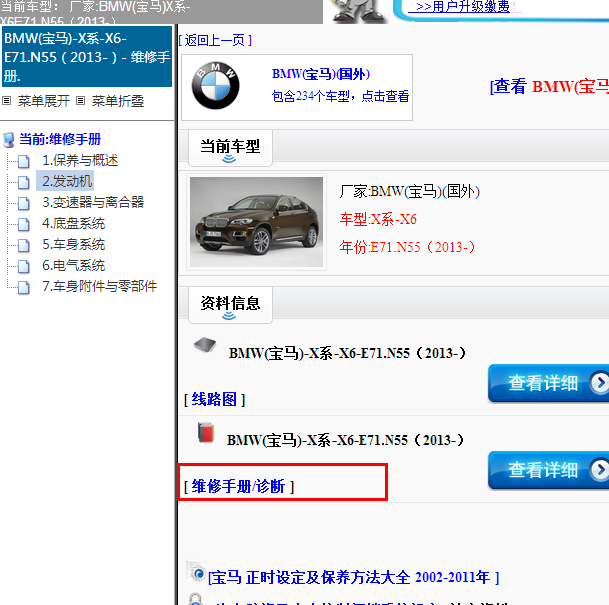Open 4.底盘系统 in the tree
Viewport: 609px width, 605px height.
coord(73,223)
